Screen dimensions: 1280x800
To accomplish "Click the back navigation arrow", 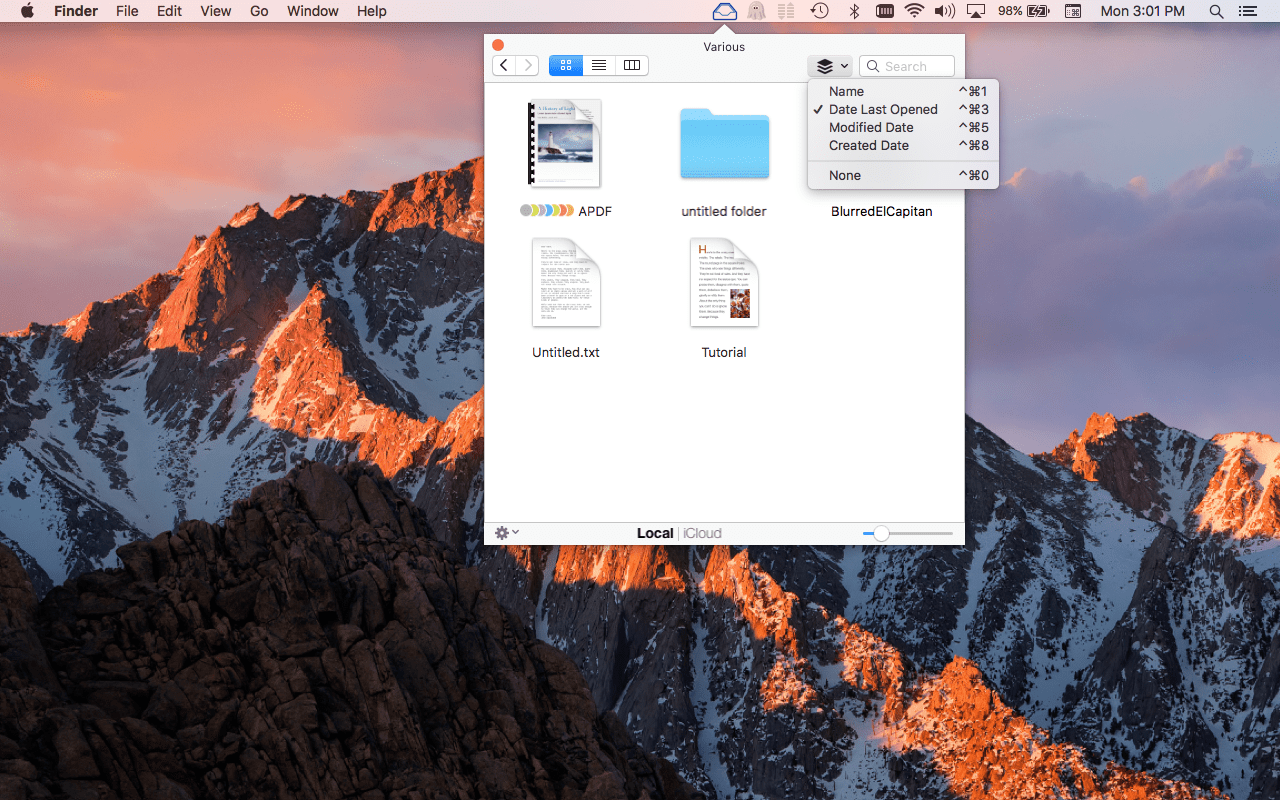I will 503,65.
